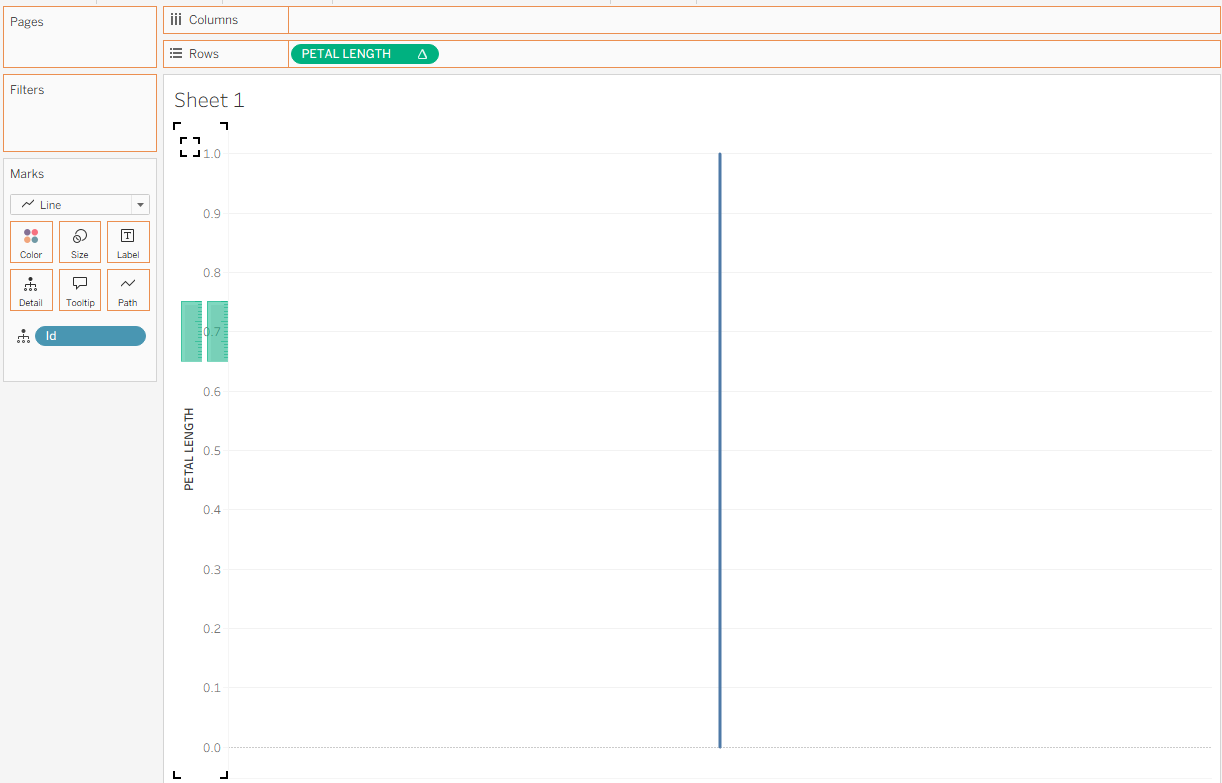Click axis tick label 0.5

point(212,451)
